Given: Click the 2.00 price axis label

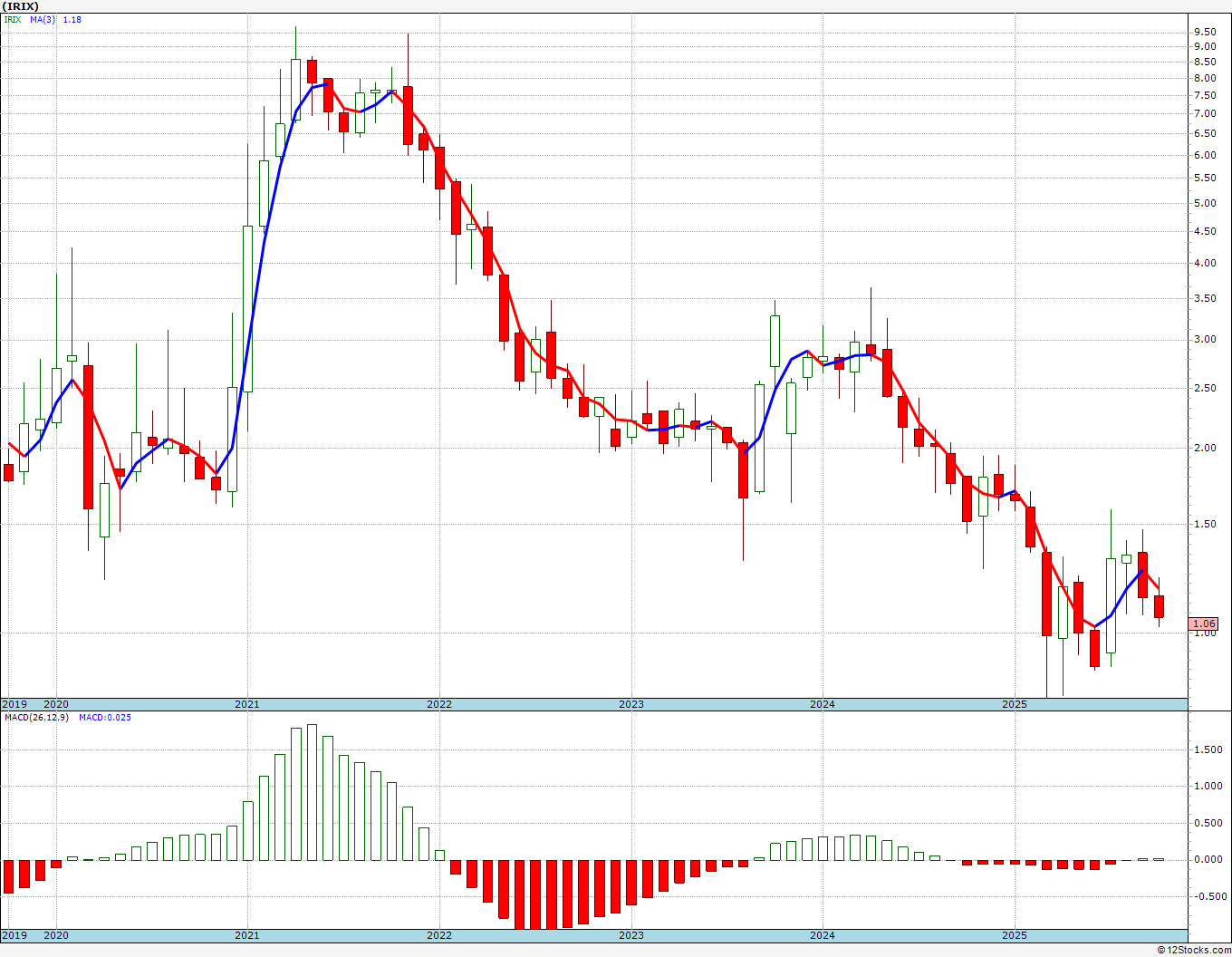Looking at the screenshot, I should [1204, 448].
